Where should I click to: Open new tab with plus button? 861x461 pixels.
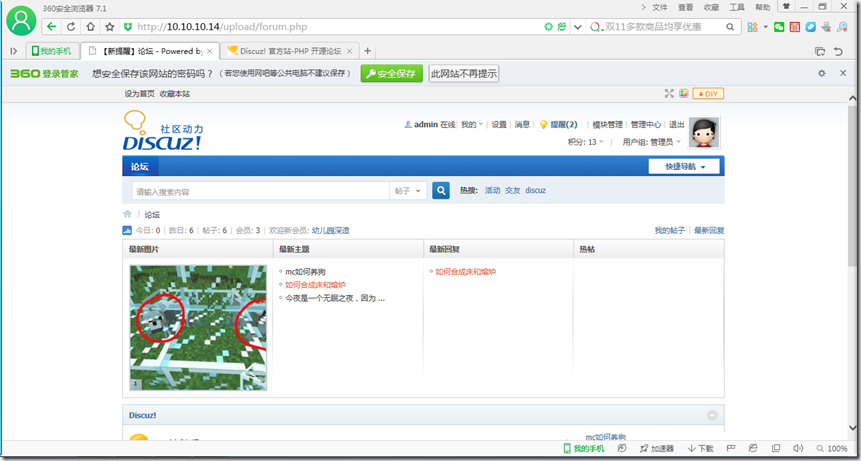(x=367, y=51)
